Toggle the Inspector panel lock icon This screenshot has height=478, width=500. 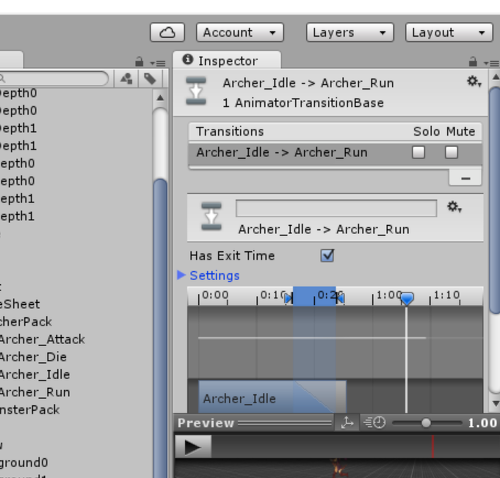click(x=473, y=62)
